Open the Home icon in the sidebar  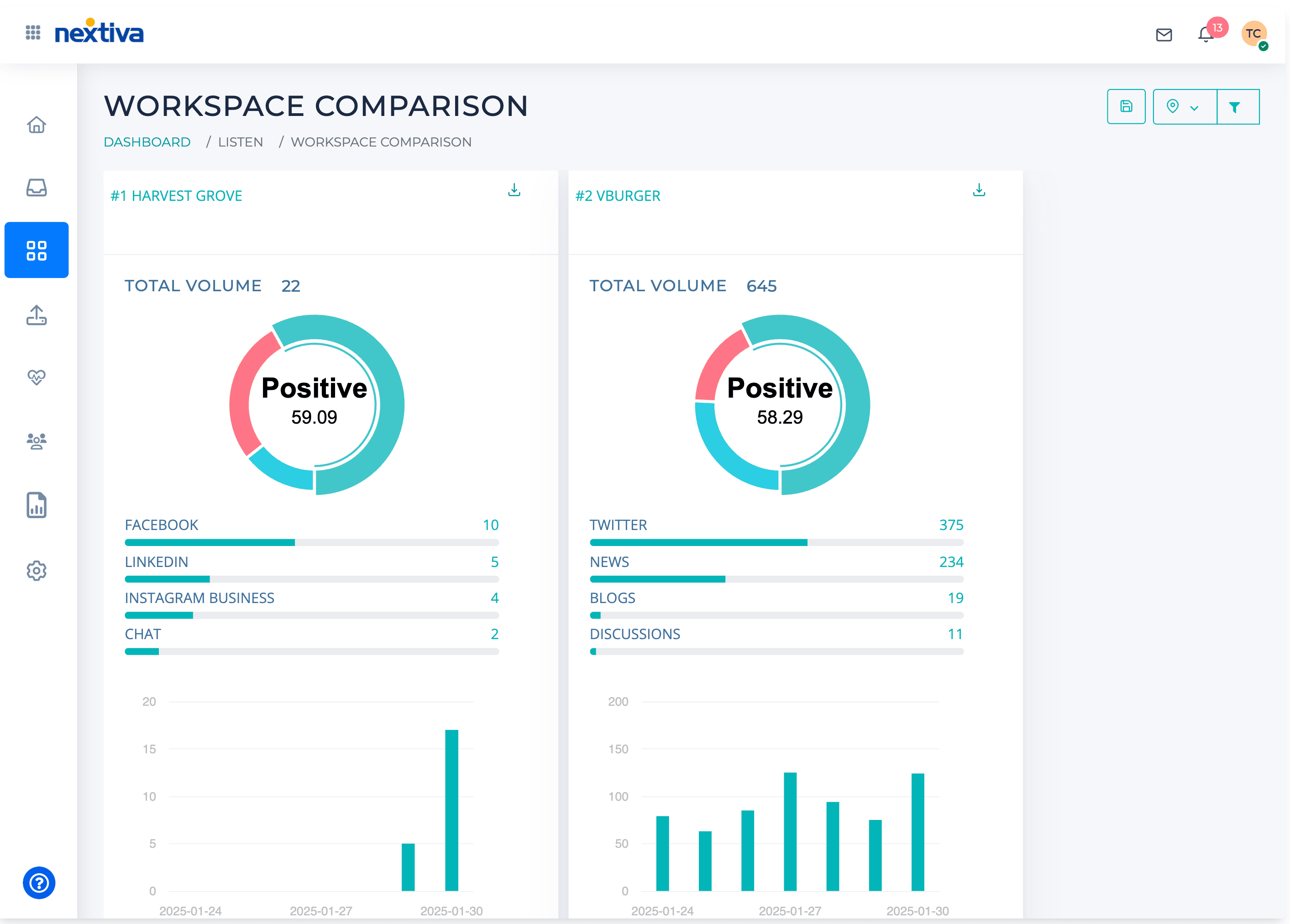pos(37,125)
